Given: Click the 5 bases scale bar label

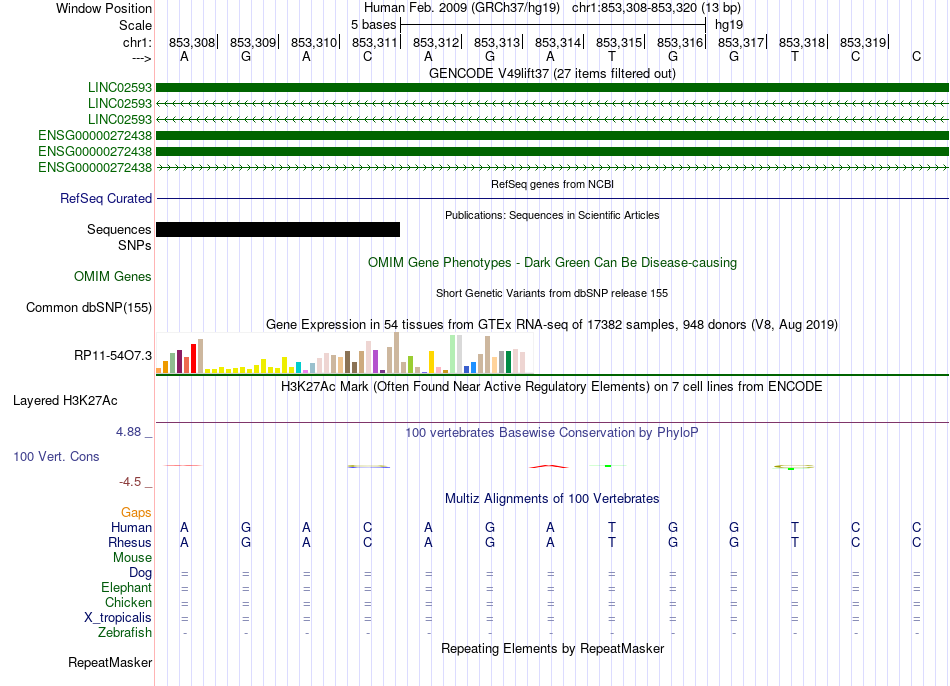Looking at the screenshot, I should pos(373,25).
